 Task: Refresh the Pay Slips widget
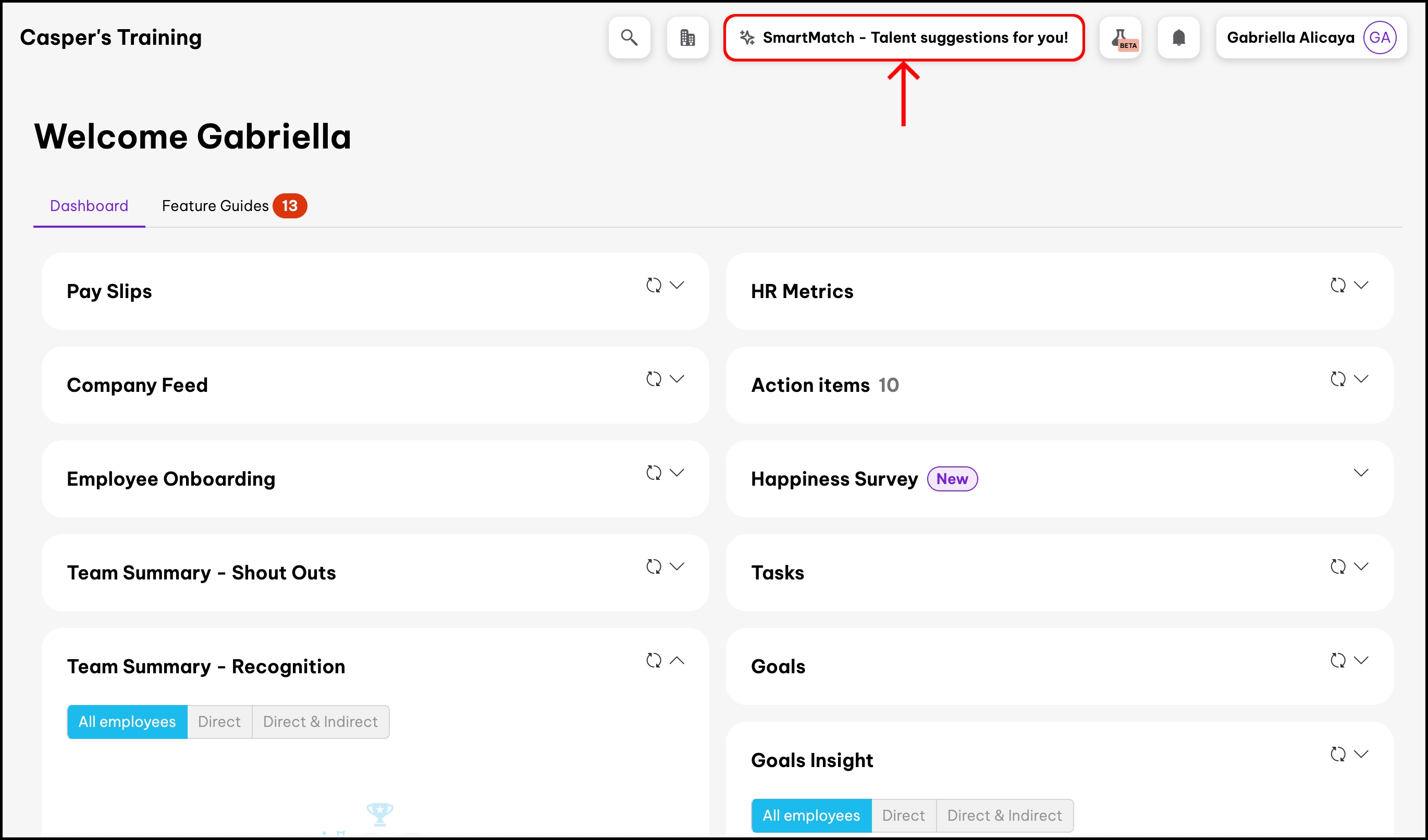pos(654,285)
